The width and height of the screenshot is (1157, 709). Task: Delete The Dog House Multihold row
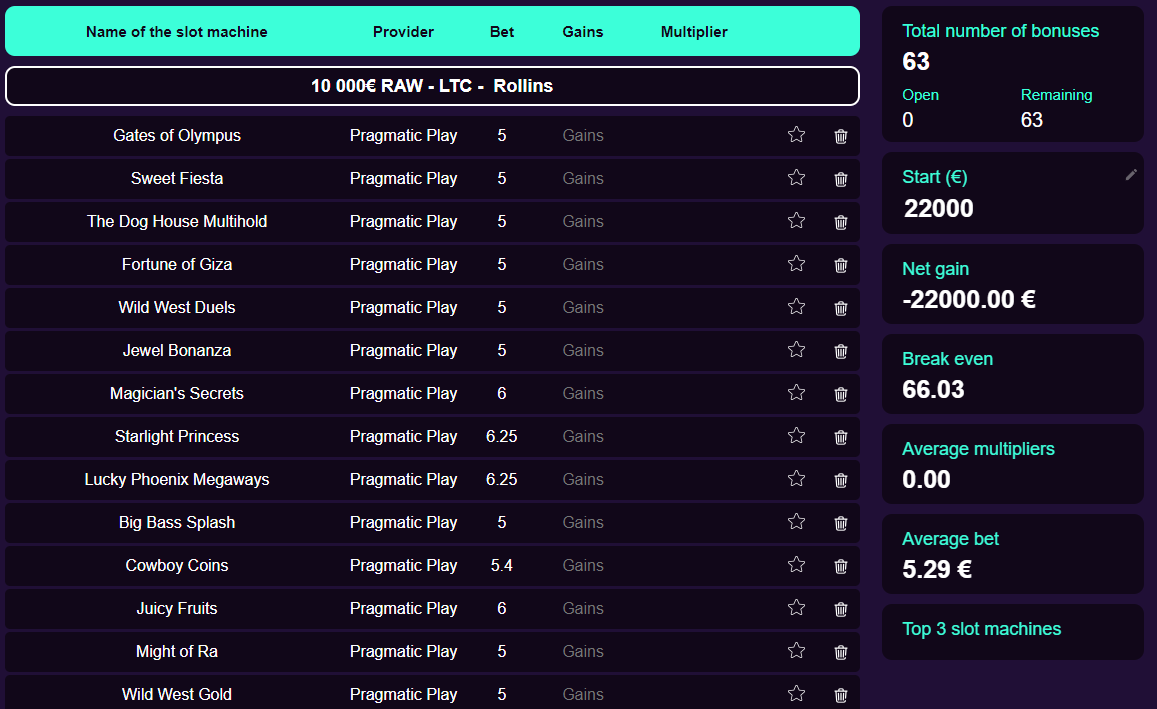[x=840, y=221]
